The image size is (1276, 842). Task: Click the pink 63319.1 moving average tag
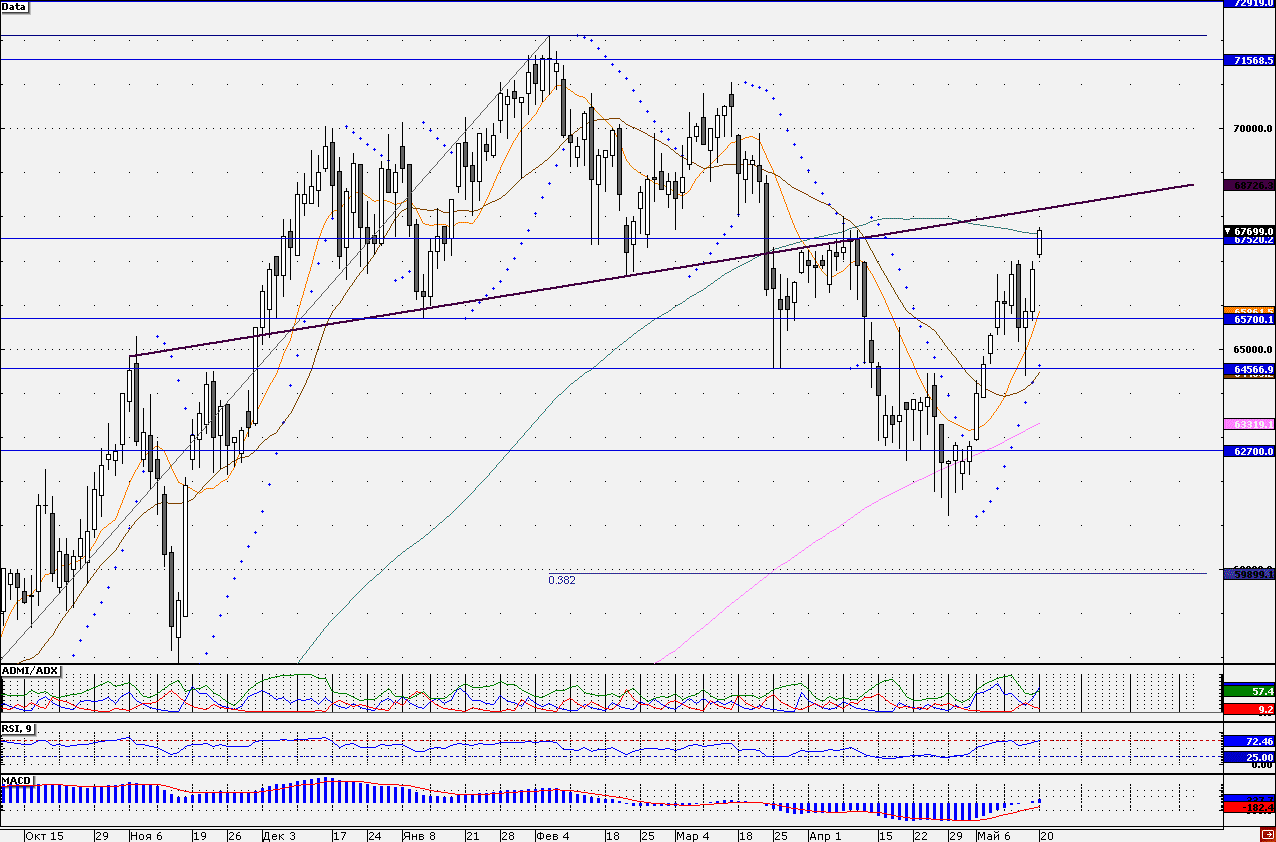click(x=1249, y=425)
